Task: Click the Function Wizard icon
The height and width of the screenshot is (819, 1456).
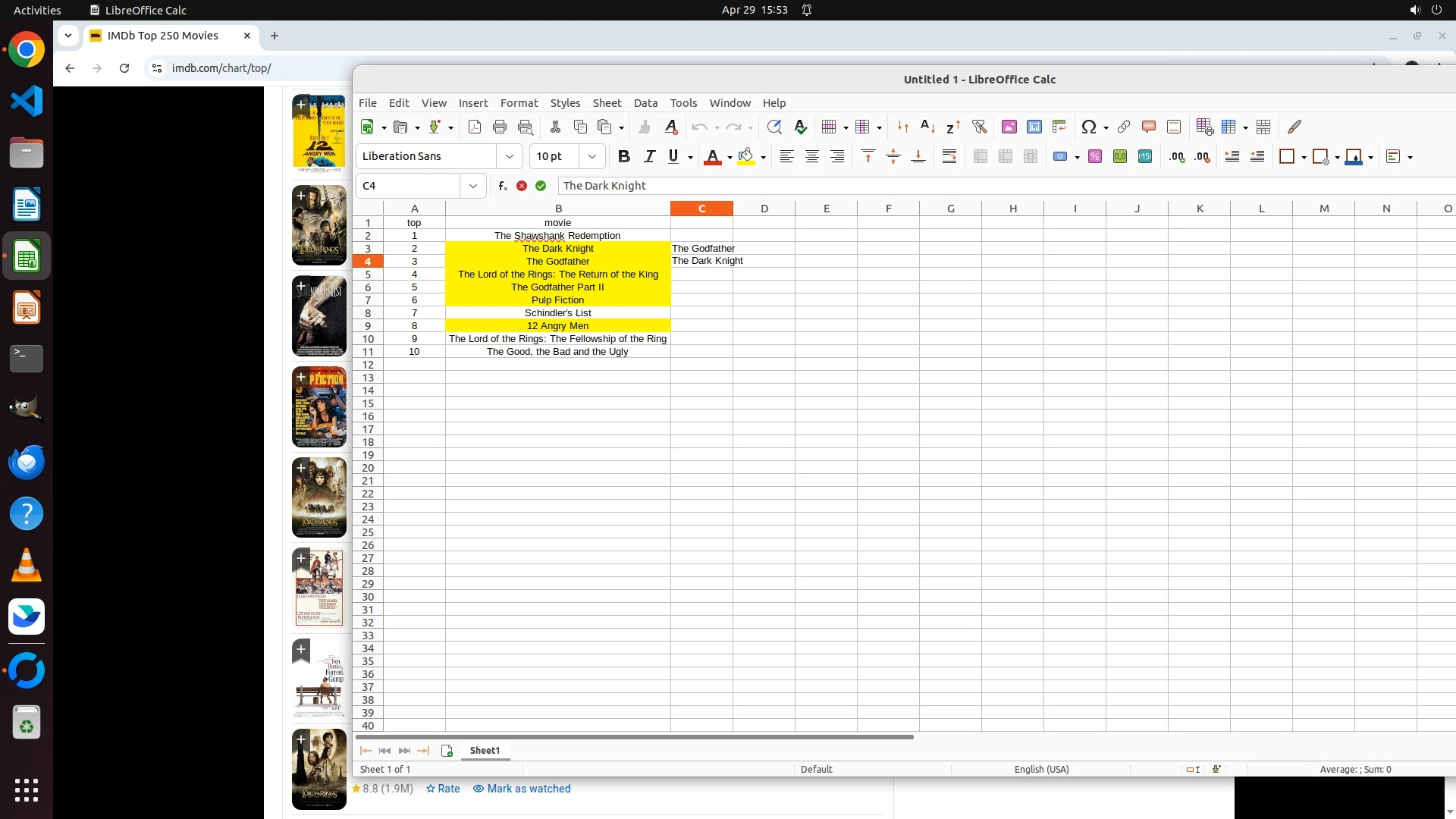Action: point(502,186)
